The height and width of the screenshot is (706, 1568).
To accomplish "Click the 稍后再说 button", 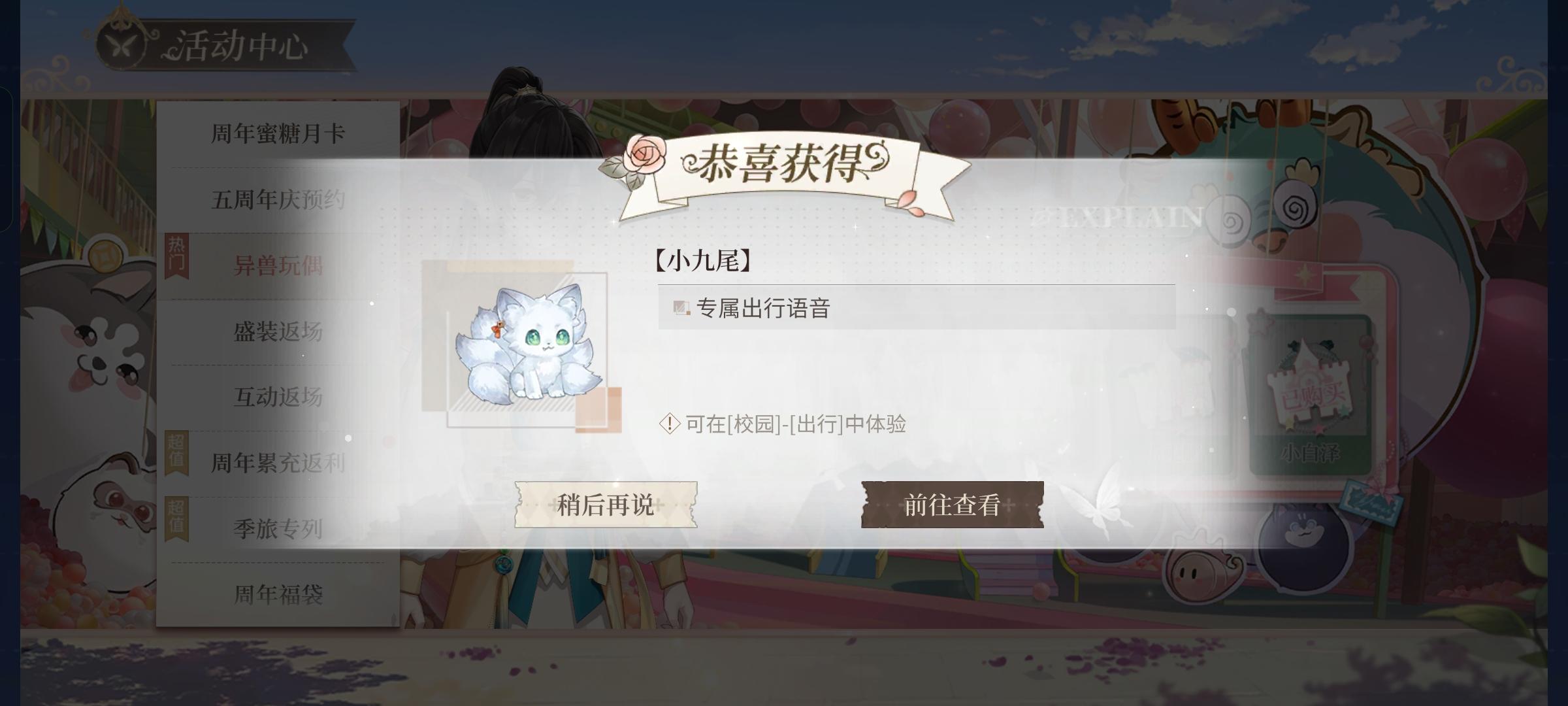I will coord(606,505).
